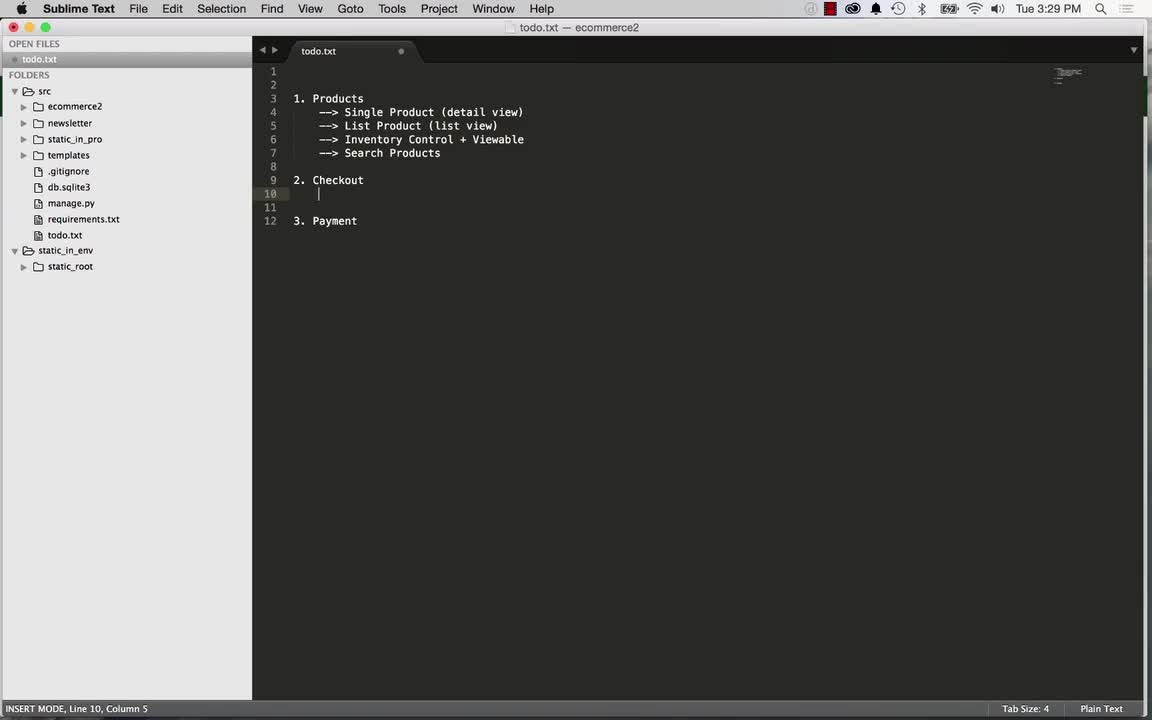Click the todo.txt file icon in the src folder
The width and height of the screenshot is (1152, 720).
tap(39, 236)
